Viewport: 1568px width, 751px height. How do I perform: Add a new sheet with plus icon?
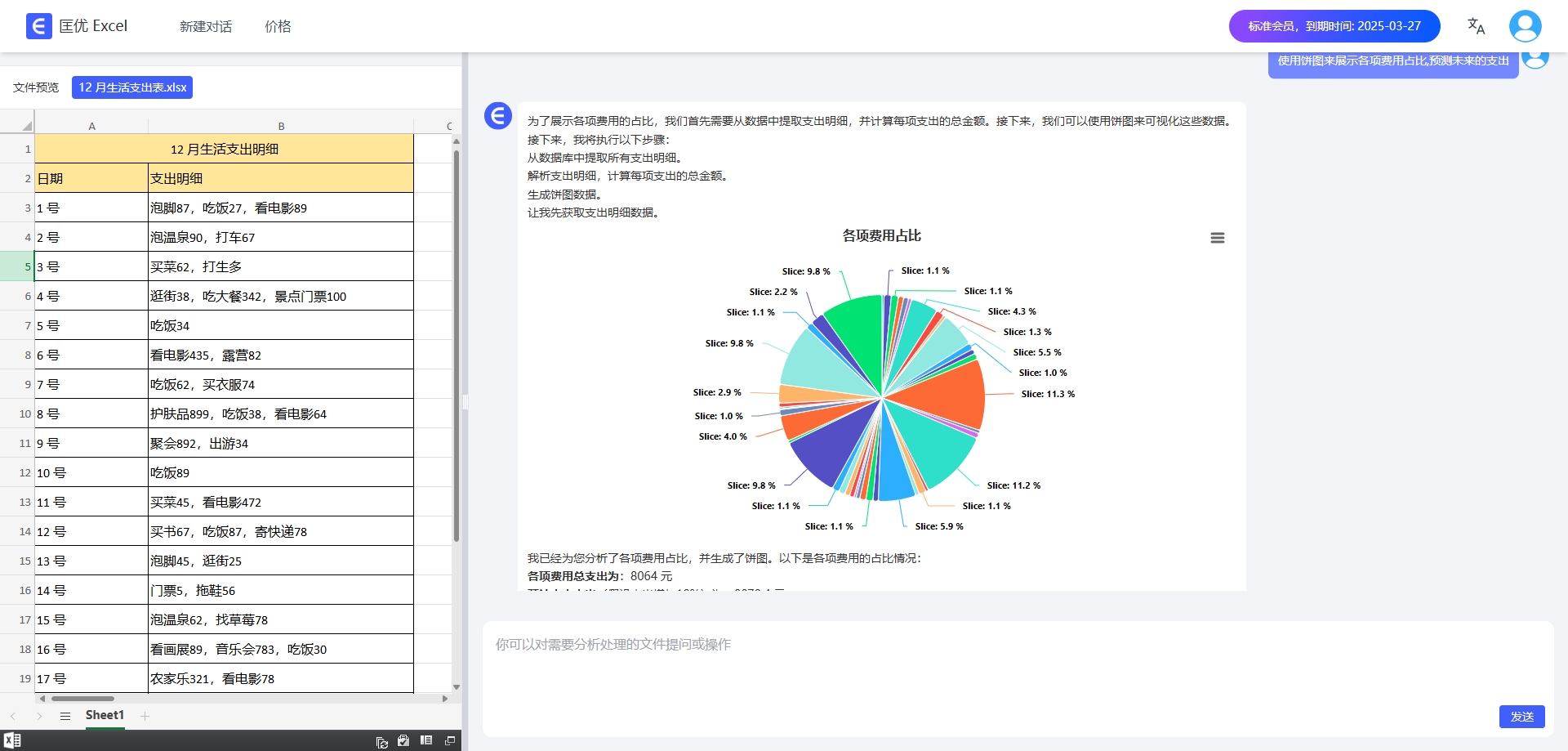pos(145,716)
